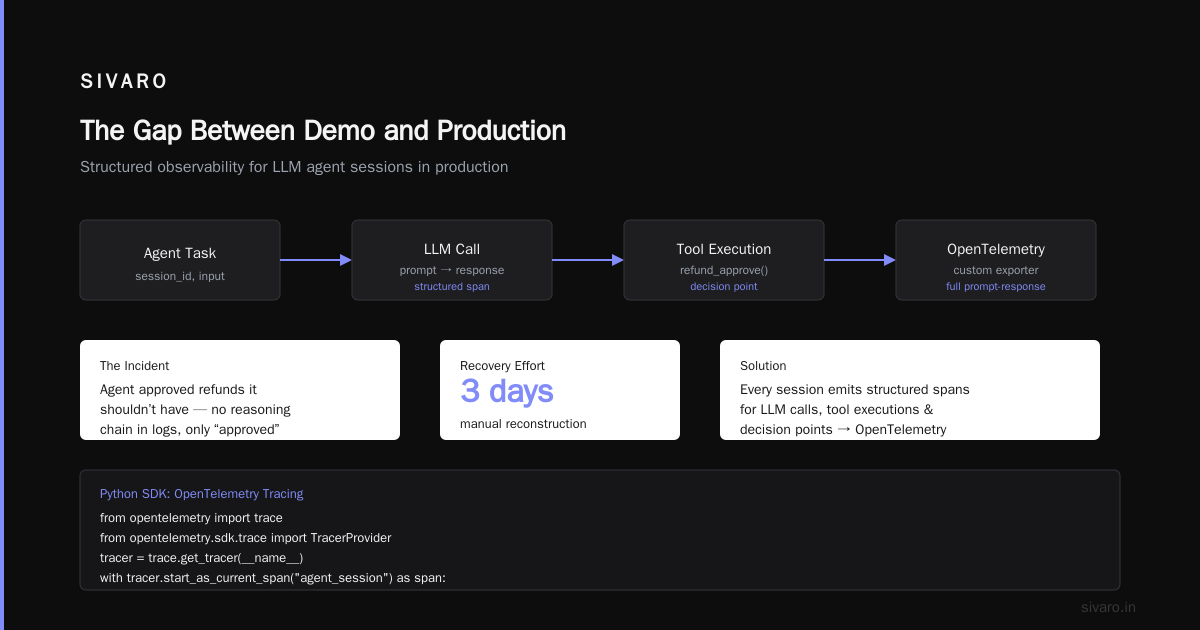Image resolution: width=1200 pixels, height=630 pixels.
Task: Click the SIVARO brand name
Action: coord(124,82)
